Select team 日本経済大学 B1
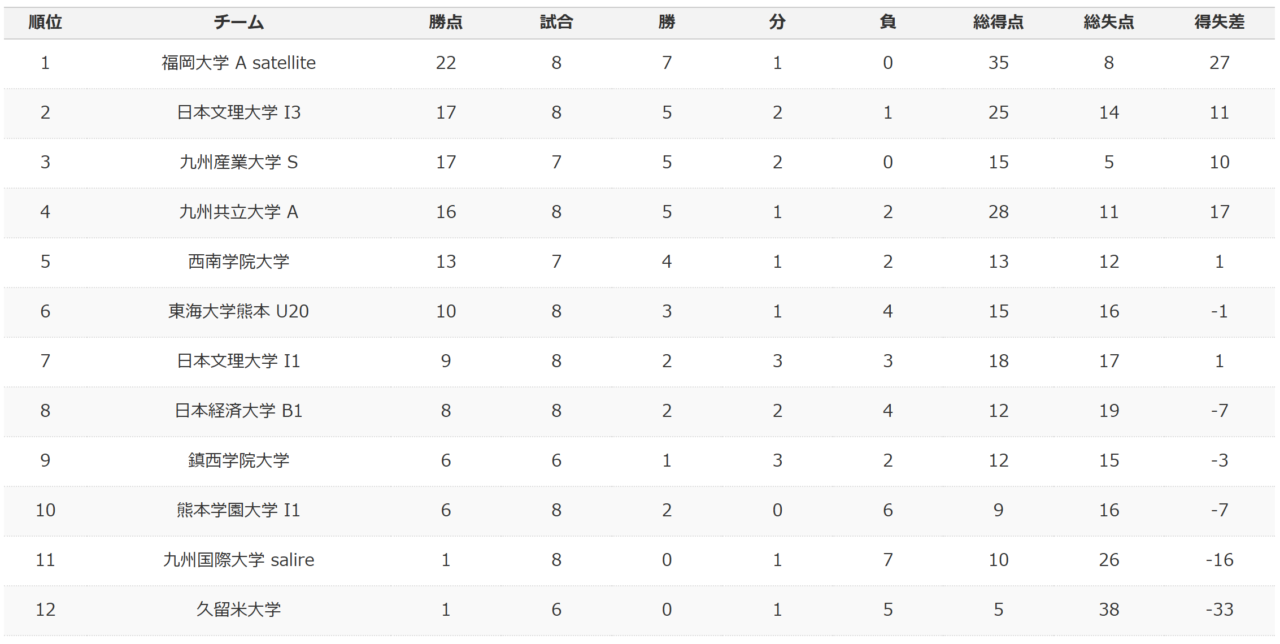 (239, 411)
